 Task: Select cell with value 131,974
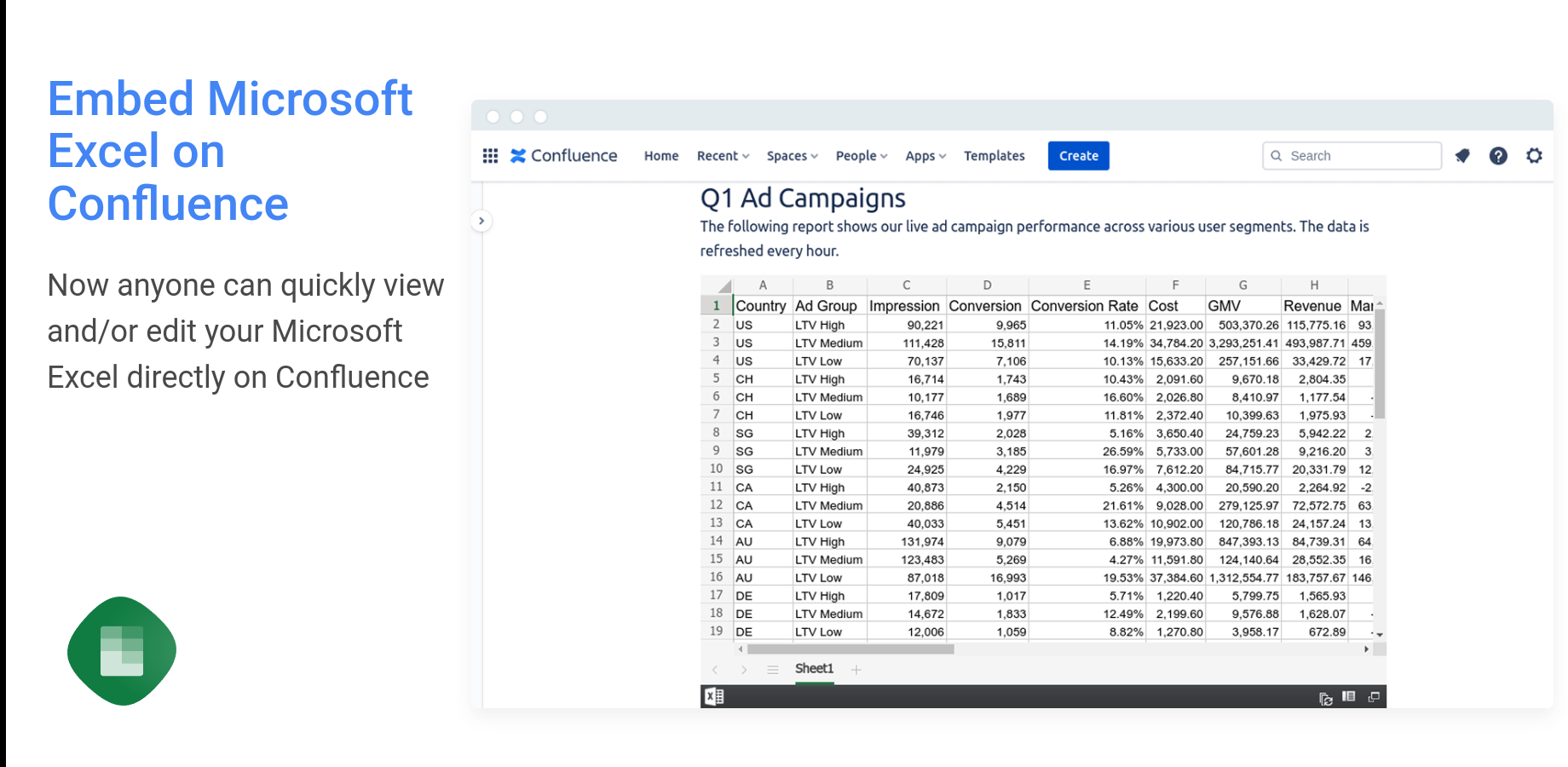(907, 541)
